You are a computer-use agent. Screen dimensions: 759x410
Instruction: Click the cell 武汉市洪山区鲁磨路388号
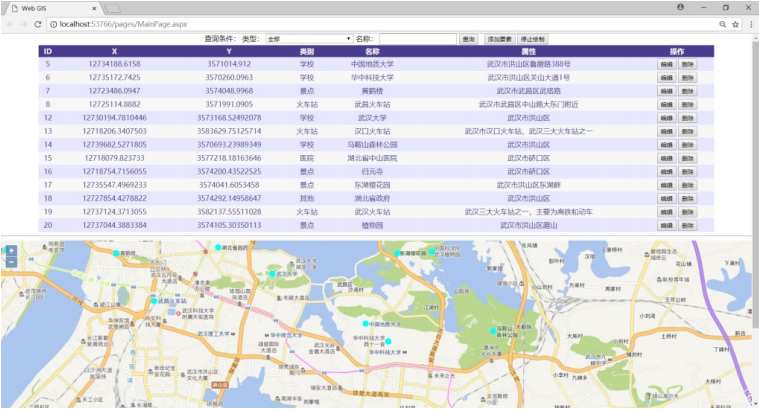[528, 64]
